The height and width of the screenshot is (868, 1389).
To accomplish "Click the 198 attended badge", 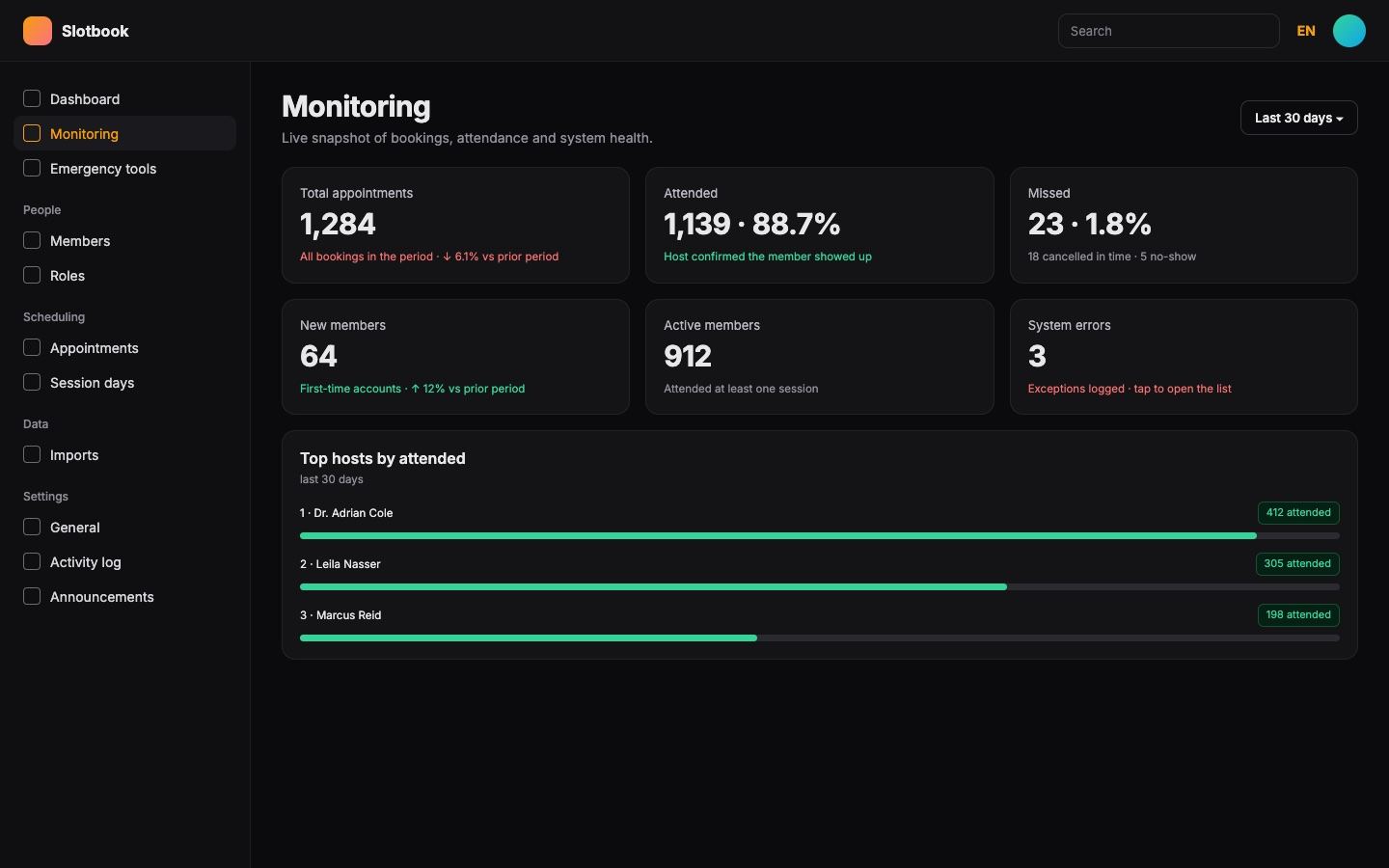I will point(1298,615).
